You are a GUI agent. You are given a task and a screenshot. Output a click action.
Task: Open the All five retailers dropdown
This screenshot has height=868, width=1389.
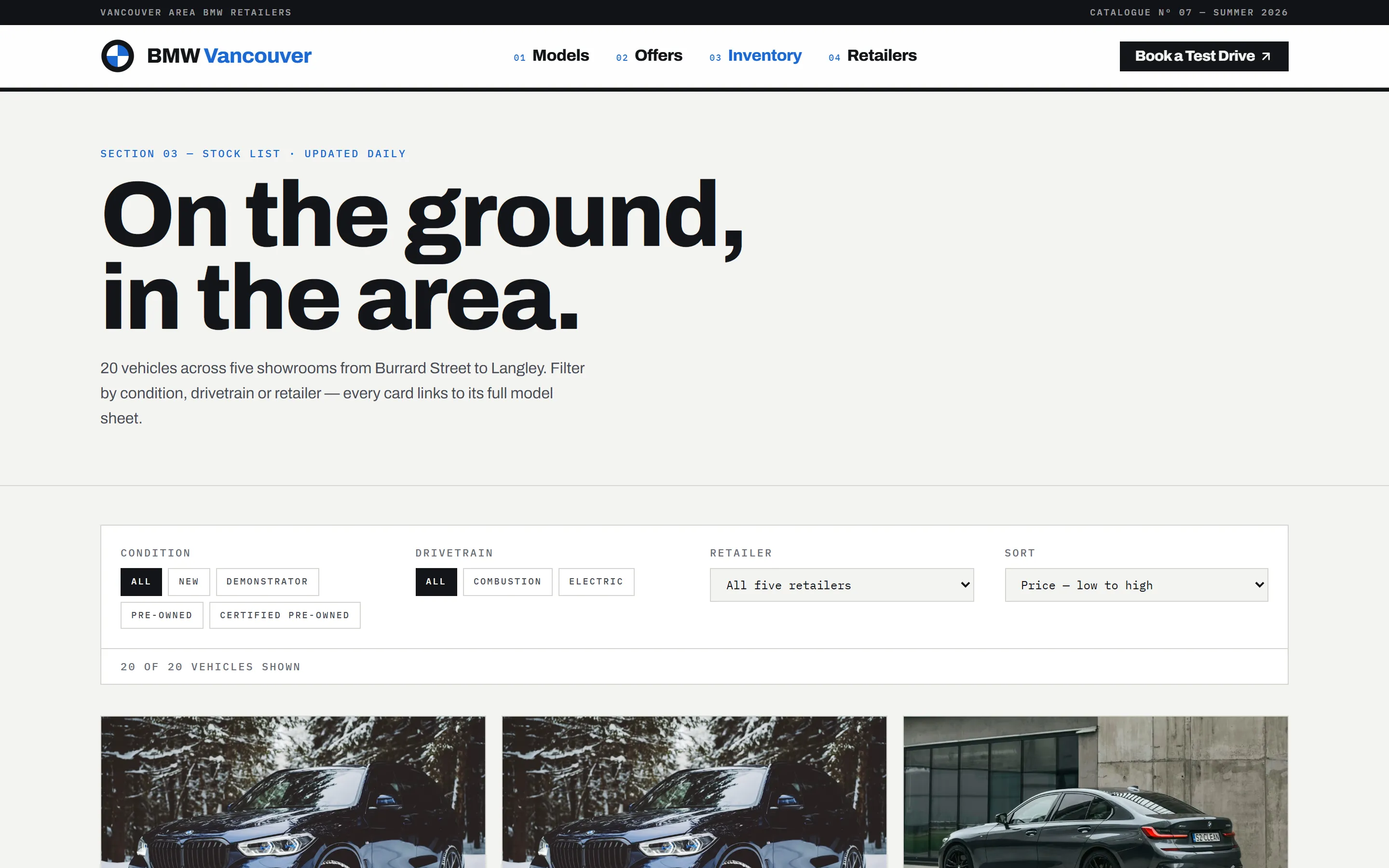coord(842,584)
